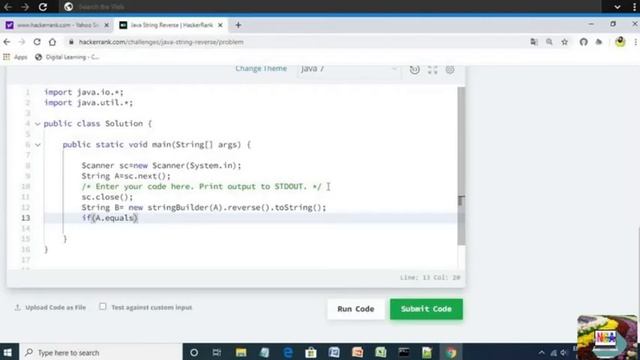
Task: Open a new browser tab
Action: [x=238, y=25]
